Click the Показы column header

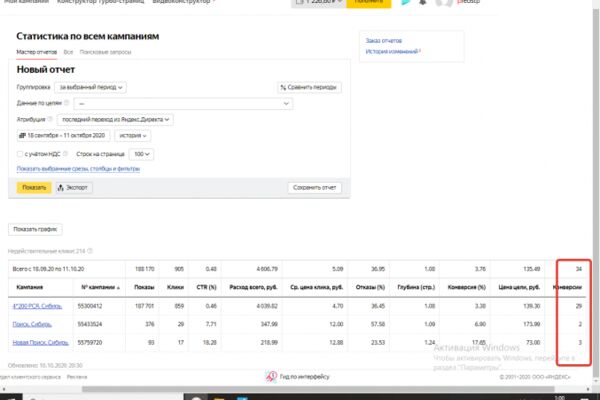pyautogui.click(x=144, y=287)
